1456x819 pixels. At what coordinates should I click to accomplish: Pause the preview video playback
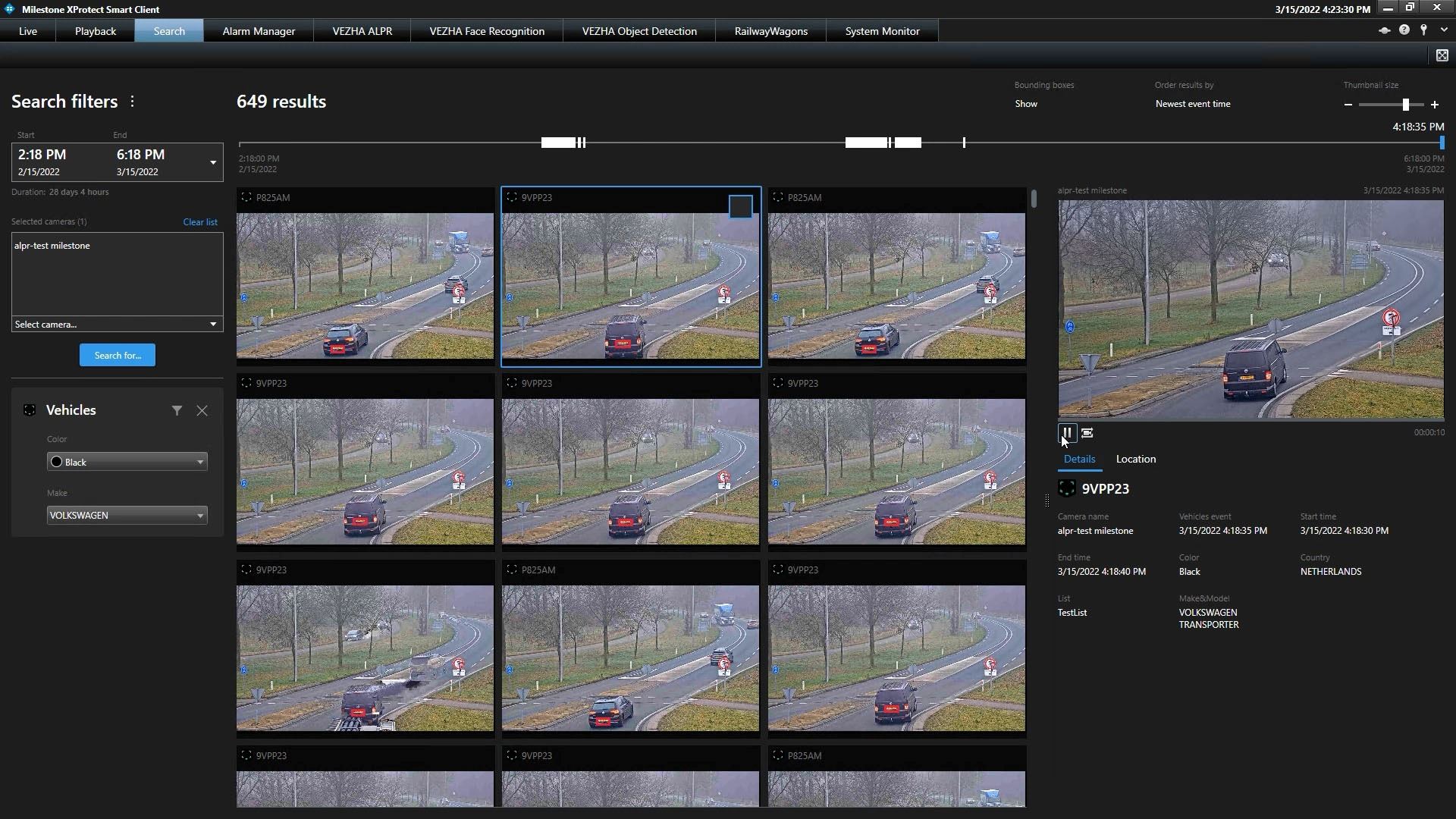click(x=1066, y=433)
